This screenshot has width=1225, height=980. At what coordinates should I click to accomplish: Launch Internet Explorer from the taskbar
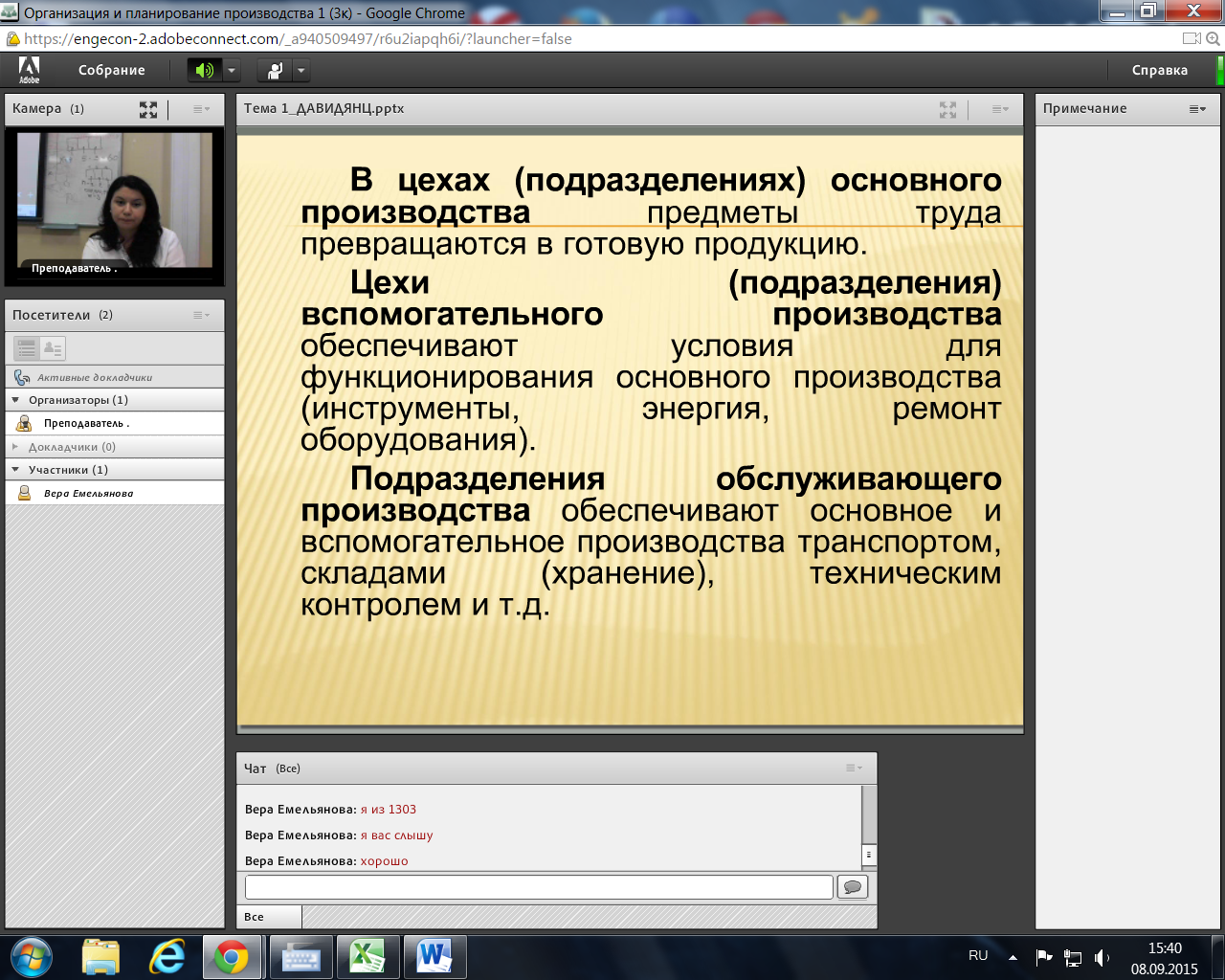(167, 956)
